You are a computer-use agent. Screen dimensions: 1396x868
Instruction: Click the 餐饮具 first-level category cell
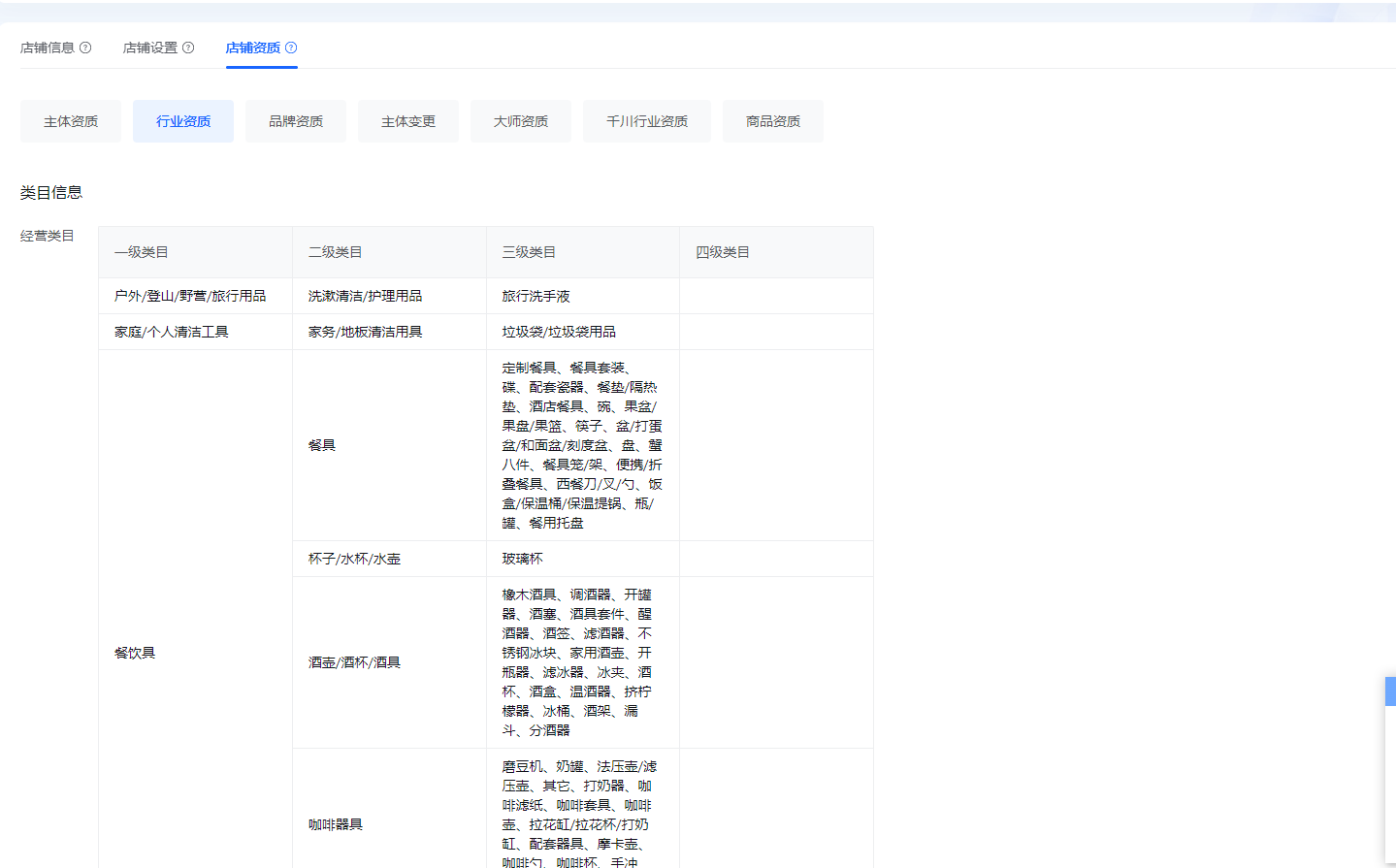(x=135, y=653)
